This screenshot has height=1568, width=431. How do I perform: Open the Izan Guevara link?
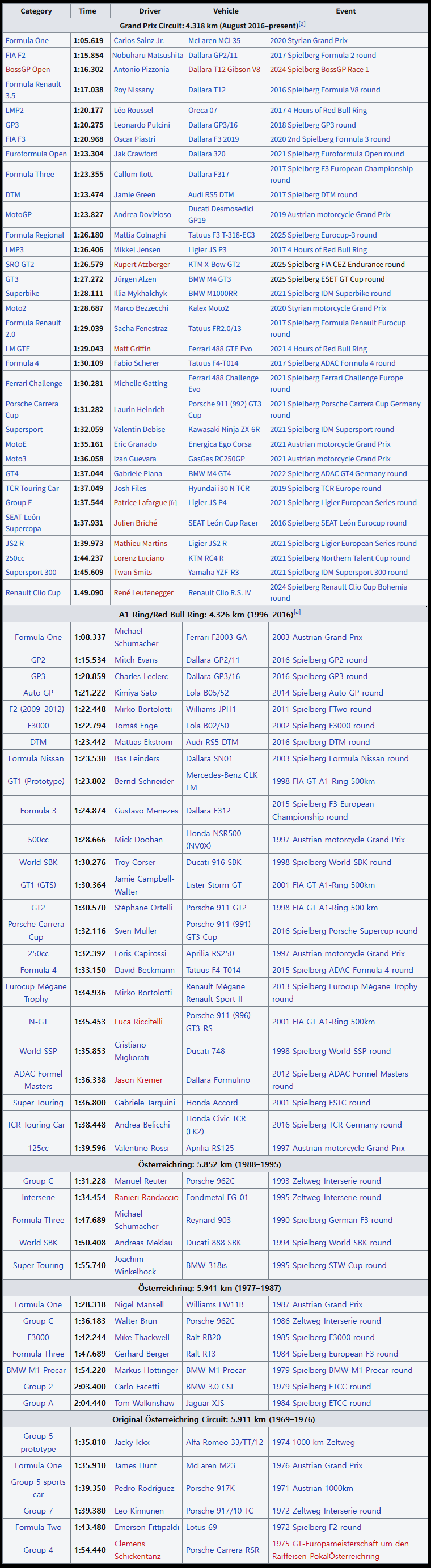tap(135, 460)
